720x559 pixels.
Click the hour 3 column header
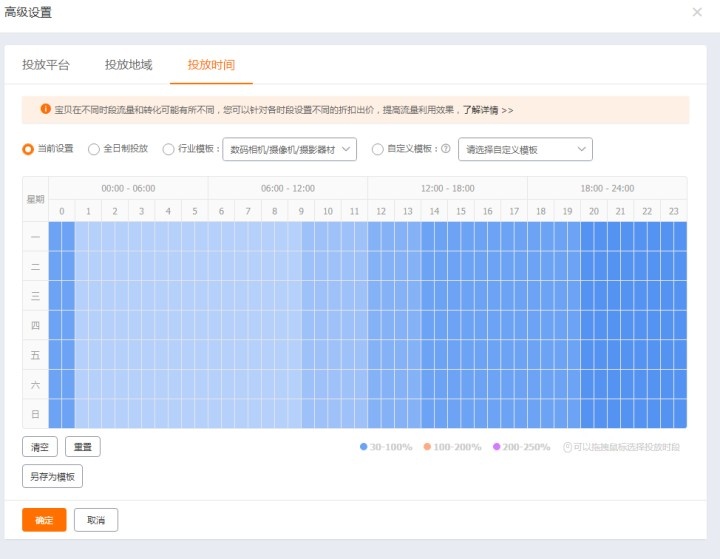141,211
